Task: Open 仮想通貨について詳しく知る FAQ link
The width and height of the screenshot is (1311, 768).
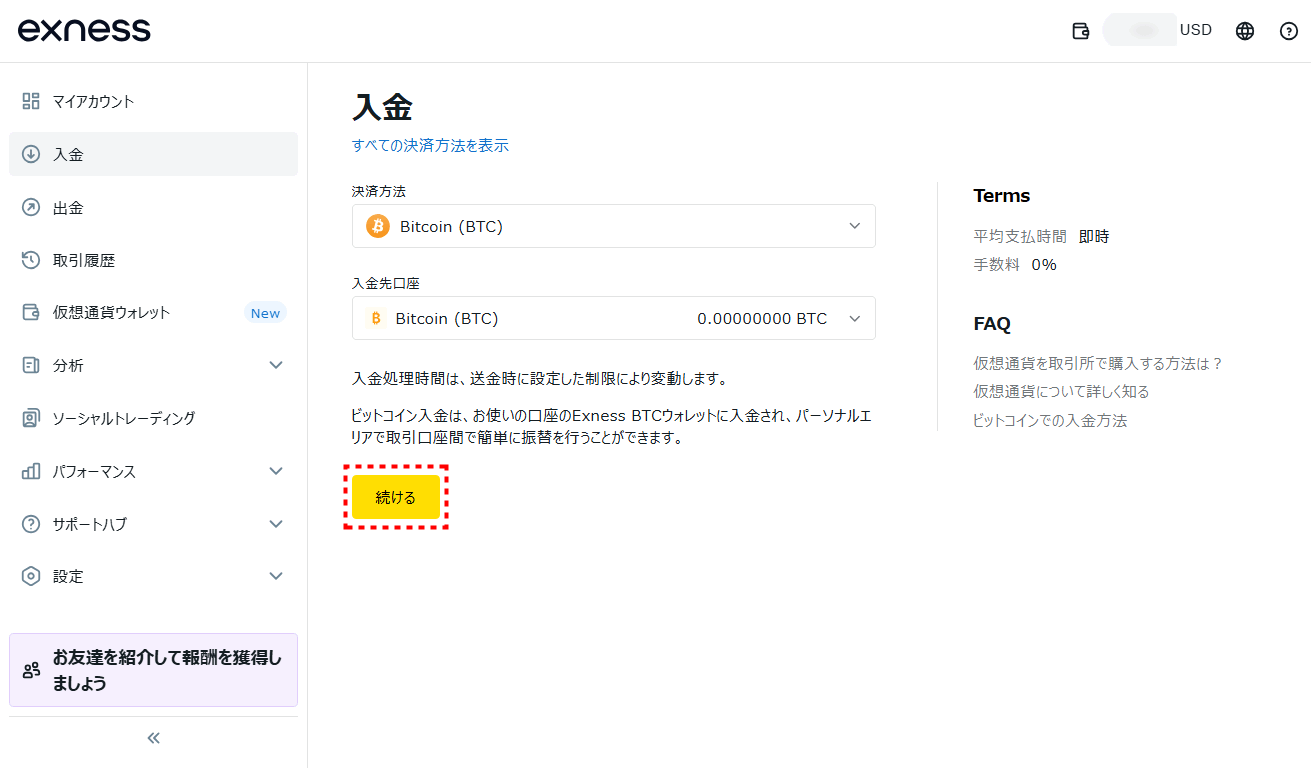Action: (1061, 391)
